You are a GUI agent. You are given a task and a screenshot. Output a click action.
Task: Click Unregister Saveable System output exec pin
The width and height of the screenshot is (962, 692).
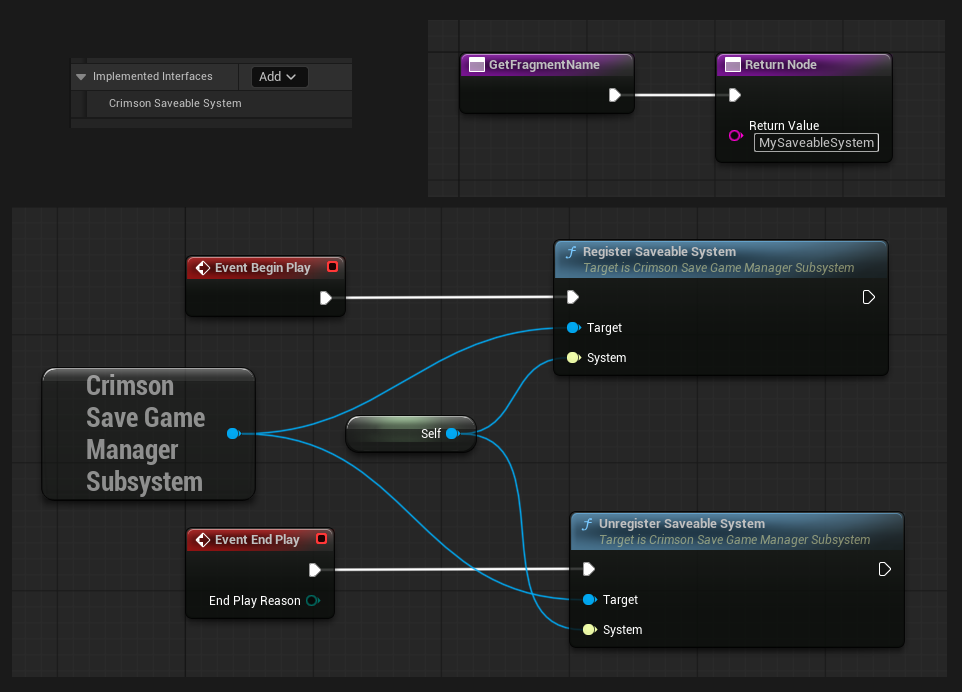click(x=884, y=569)
